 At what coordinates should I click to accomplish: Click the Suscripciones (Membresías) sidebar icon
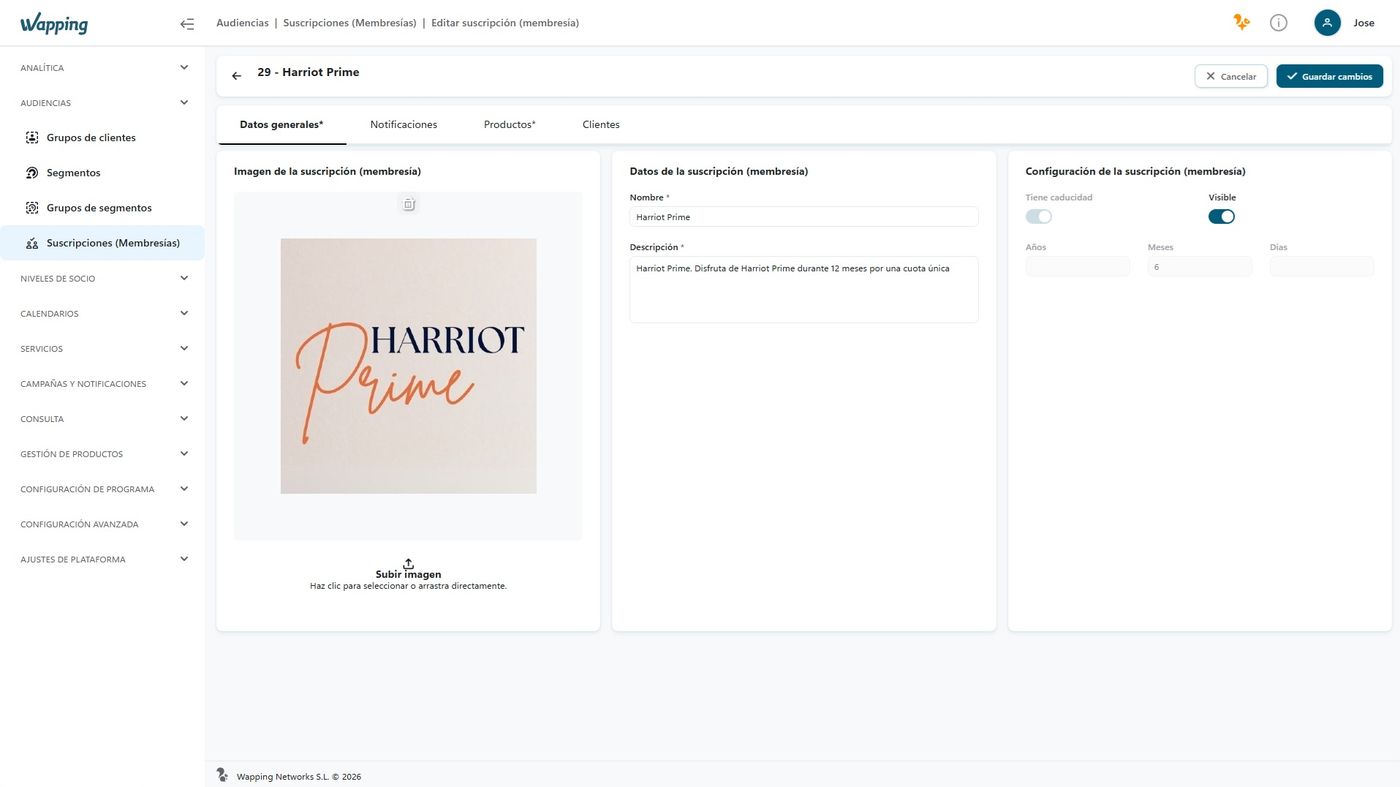[x=32, y=243]
